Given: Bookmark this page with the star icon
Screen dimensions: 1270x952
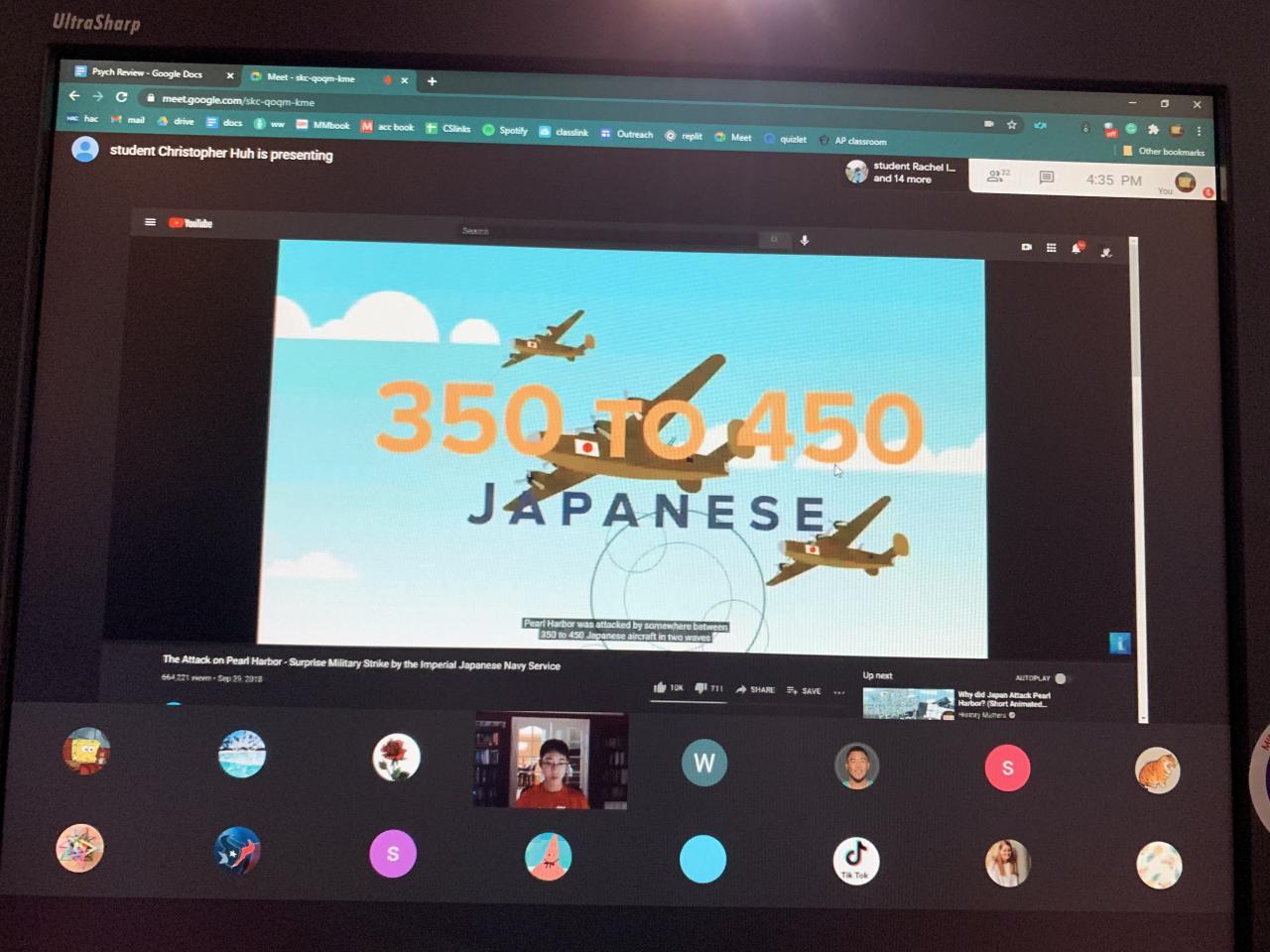Looking at the screenshot, I should click(1012, 125).
